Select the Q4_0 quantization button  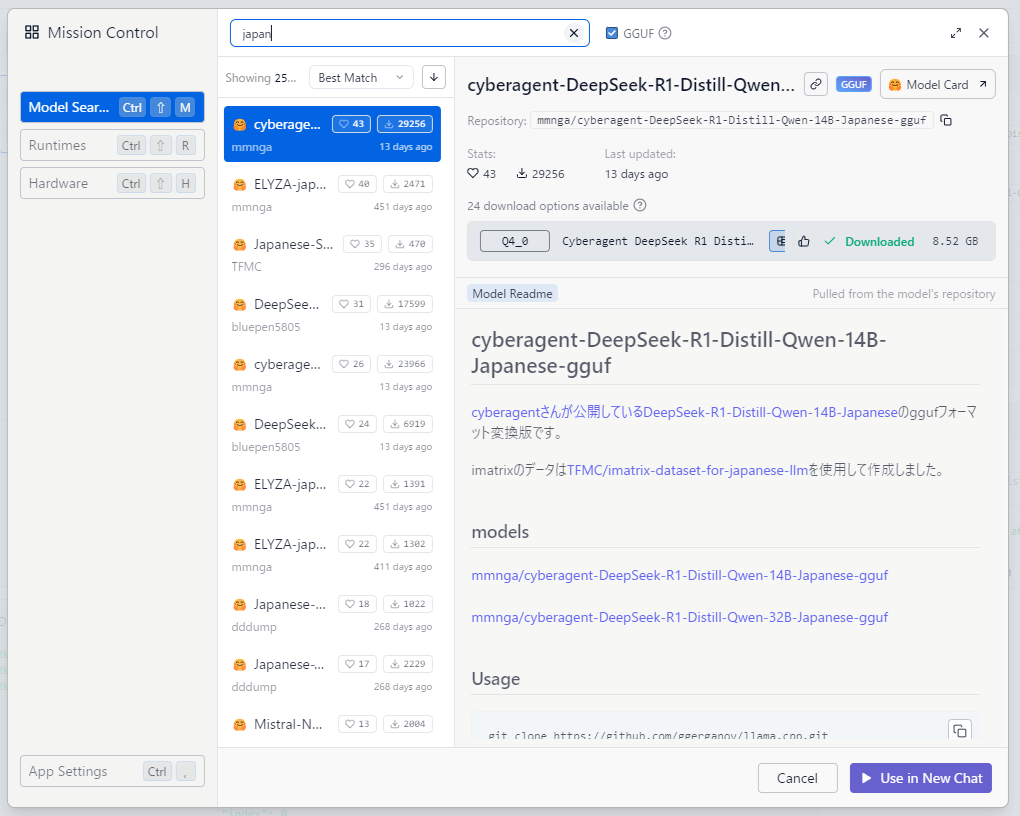(x=515, y=241)
